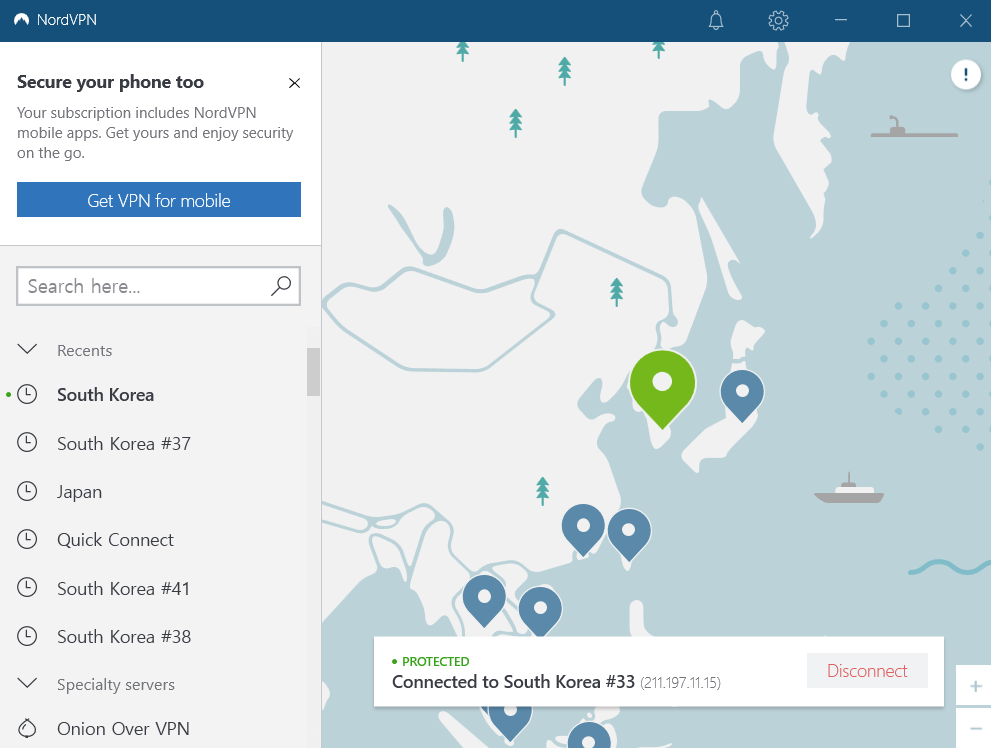Click the green connected map pin
This screenshot has width=991, height=748.
(x=662, y=389)
